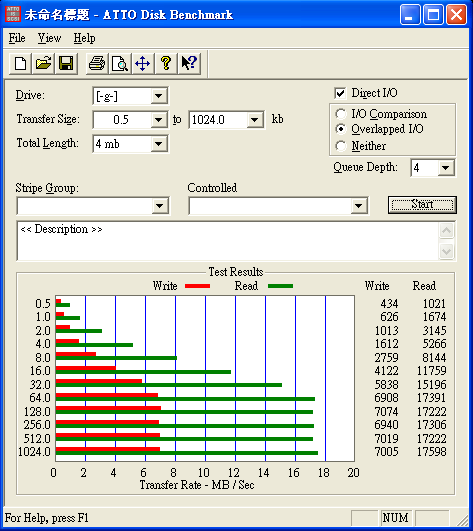
Task: Minimize the ATTO Disk Benchmark window
Action: (410, 15)
